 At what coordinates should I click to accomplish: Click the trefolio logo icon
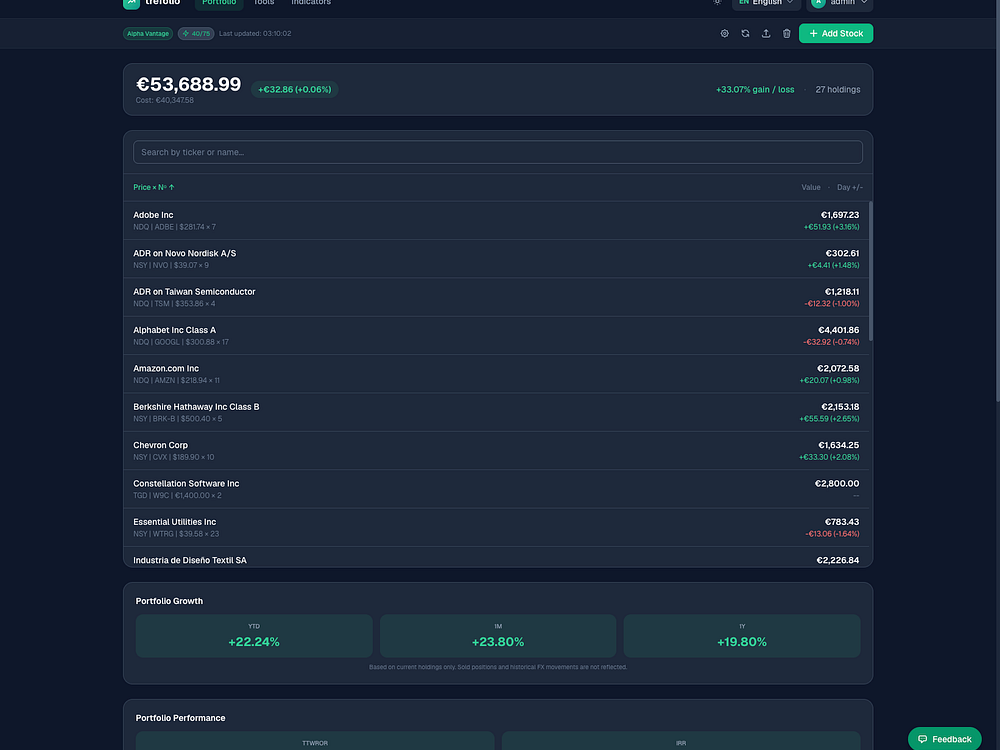(x=131, y=3)
